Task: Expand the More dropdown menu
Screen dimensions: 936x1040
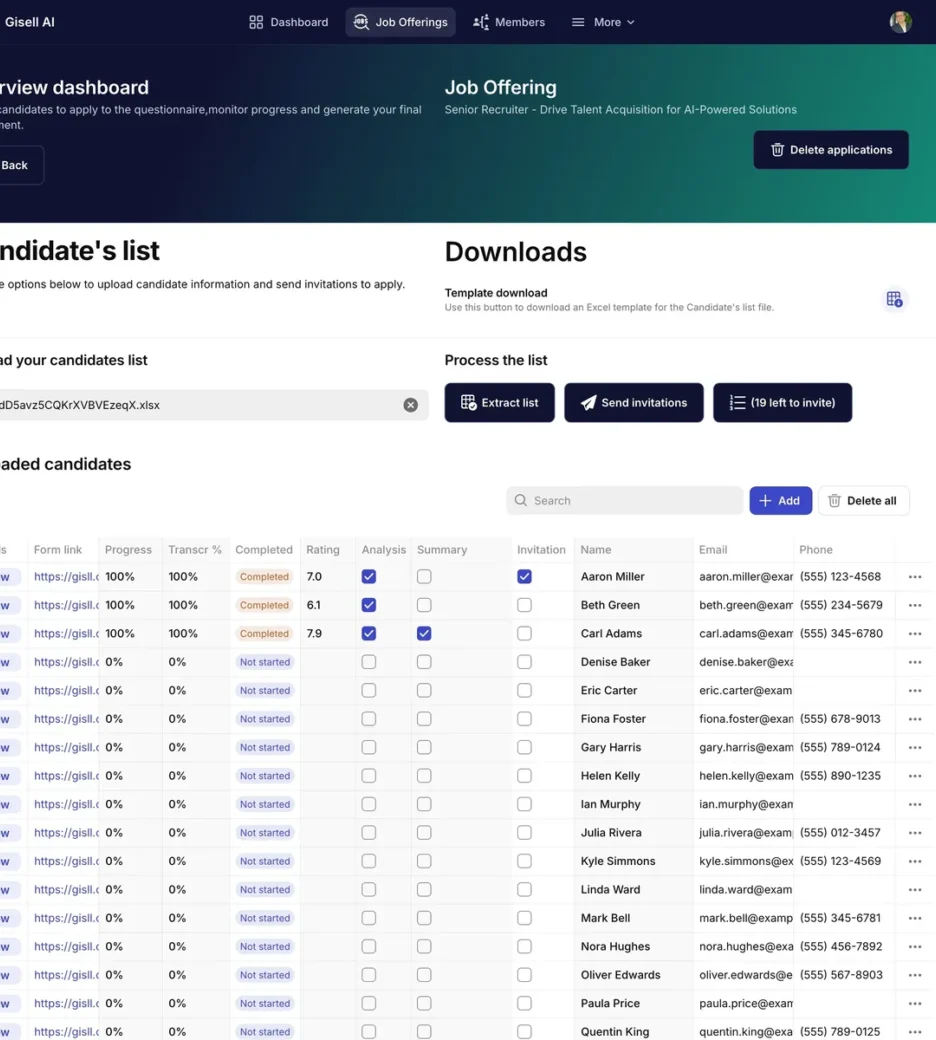Action: pos(603,22)
